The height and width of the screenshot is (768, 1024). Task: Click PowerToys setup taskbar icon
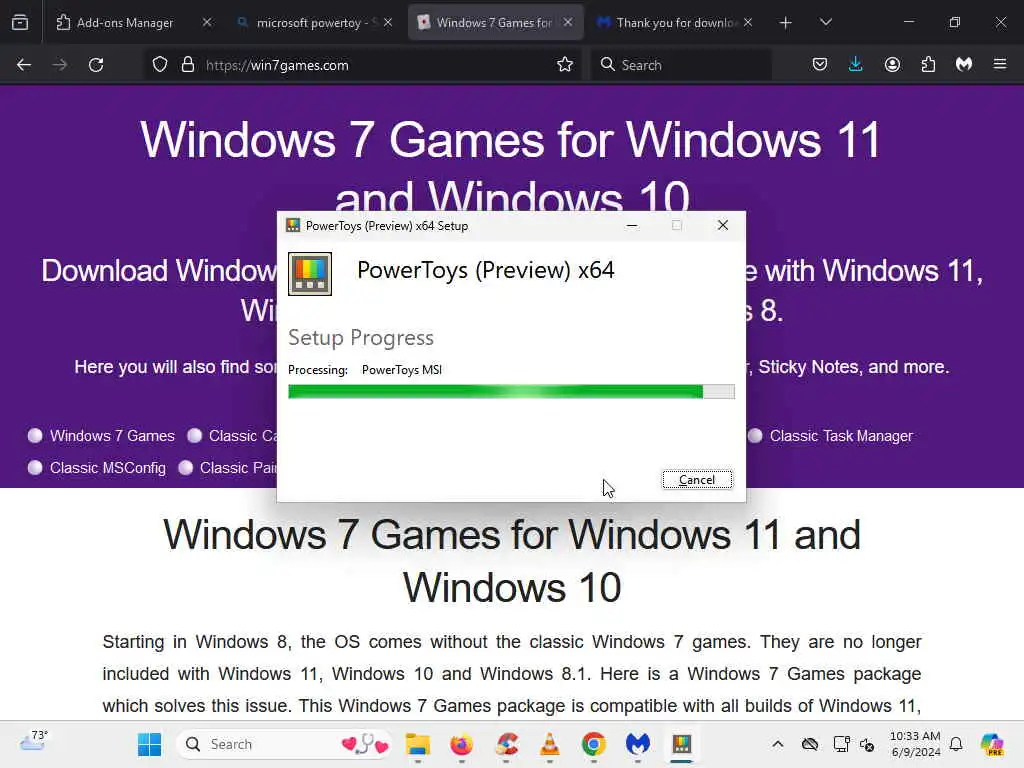681,744
